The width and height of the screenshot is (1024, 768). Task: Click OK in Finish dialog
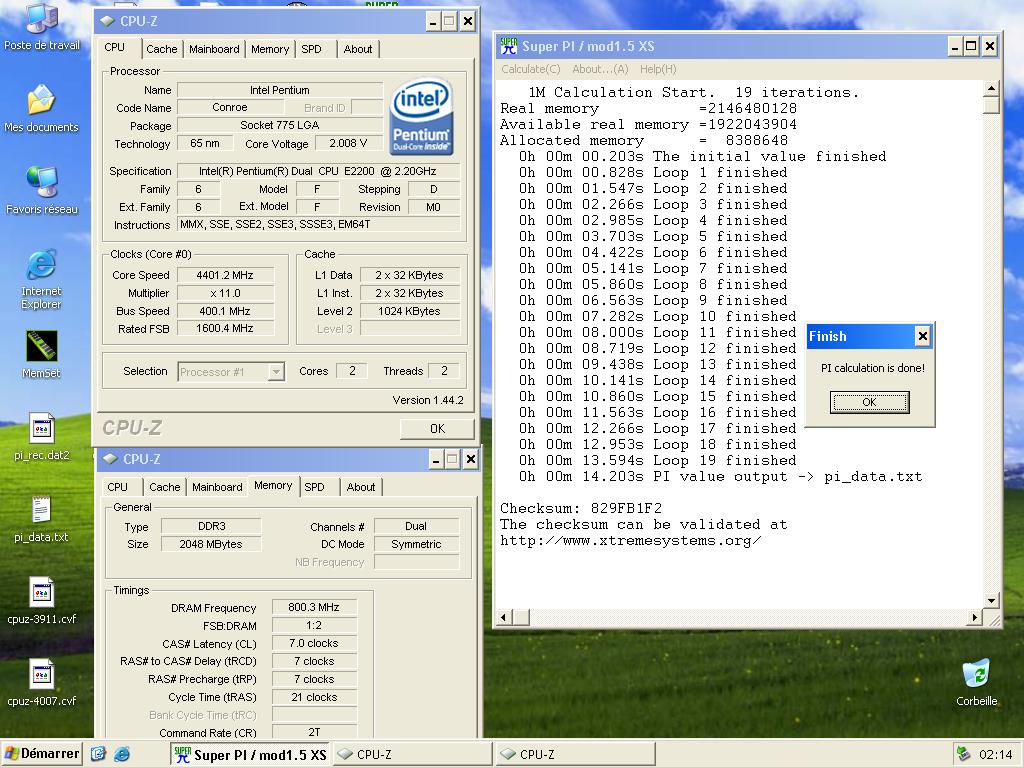click(869, 402)
